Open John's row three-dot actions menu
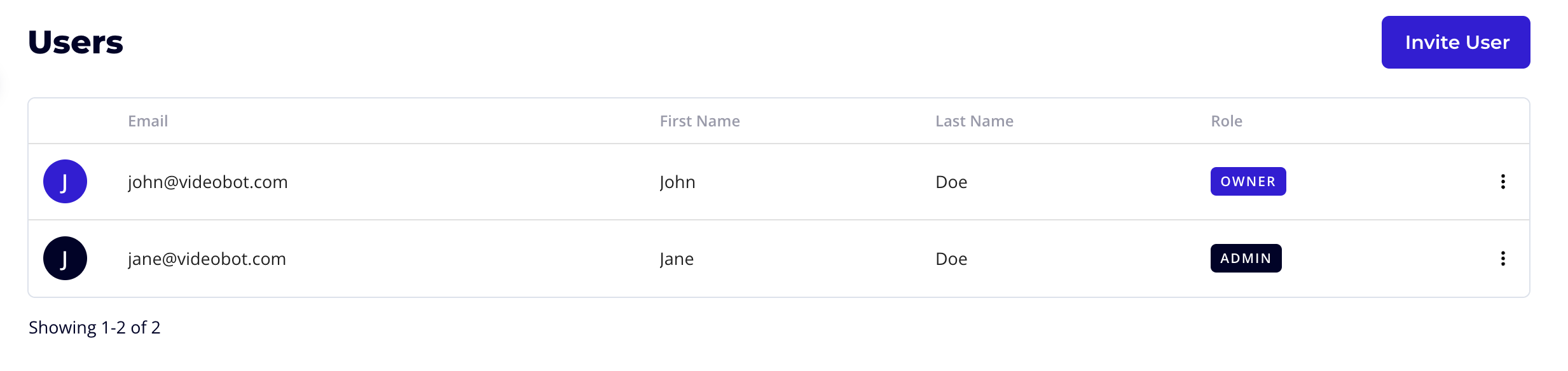Viewport: 1568px width, 371px height. 1503,182
